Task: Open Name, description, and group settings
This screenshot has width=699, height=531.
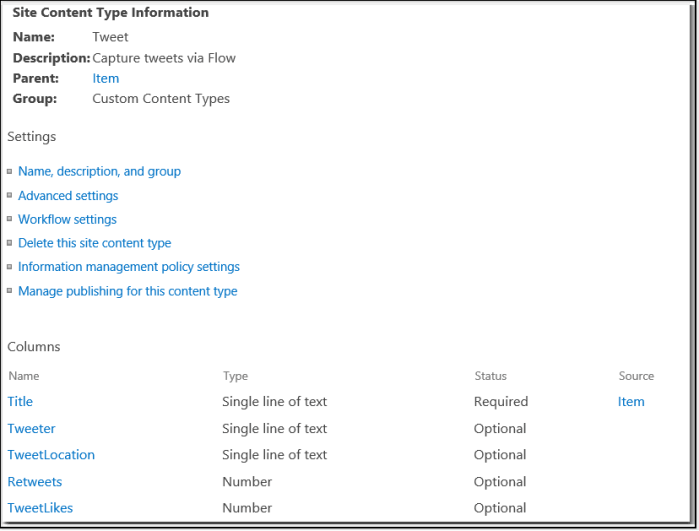Action: 99,171
